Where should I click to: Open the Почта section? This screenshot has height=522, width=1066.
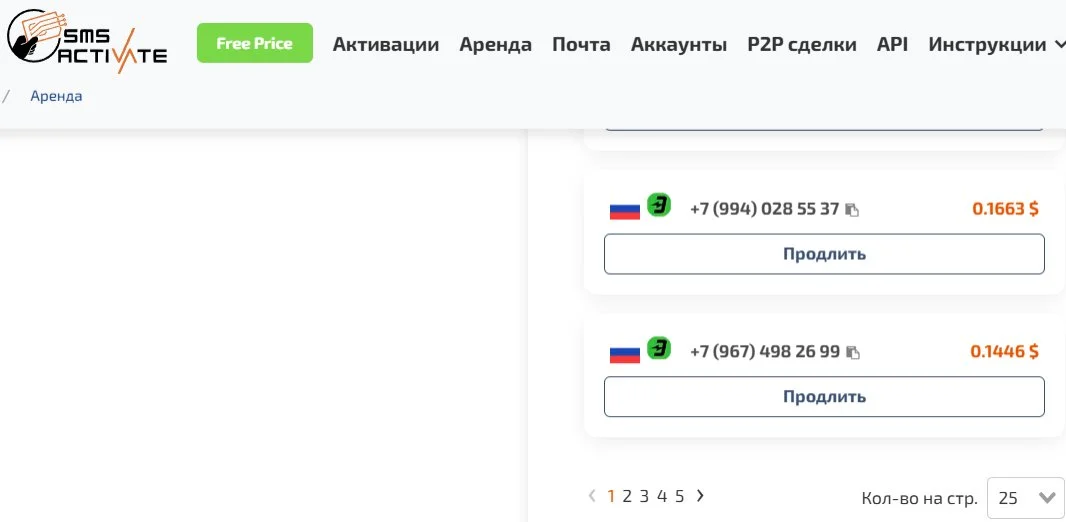[581, 45]
